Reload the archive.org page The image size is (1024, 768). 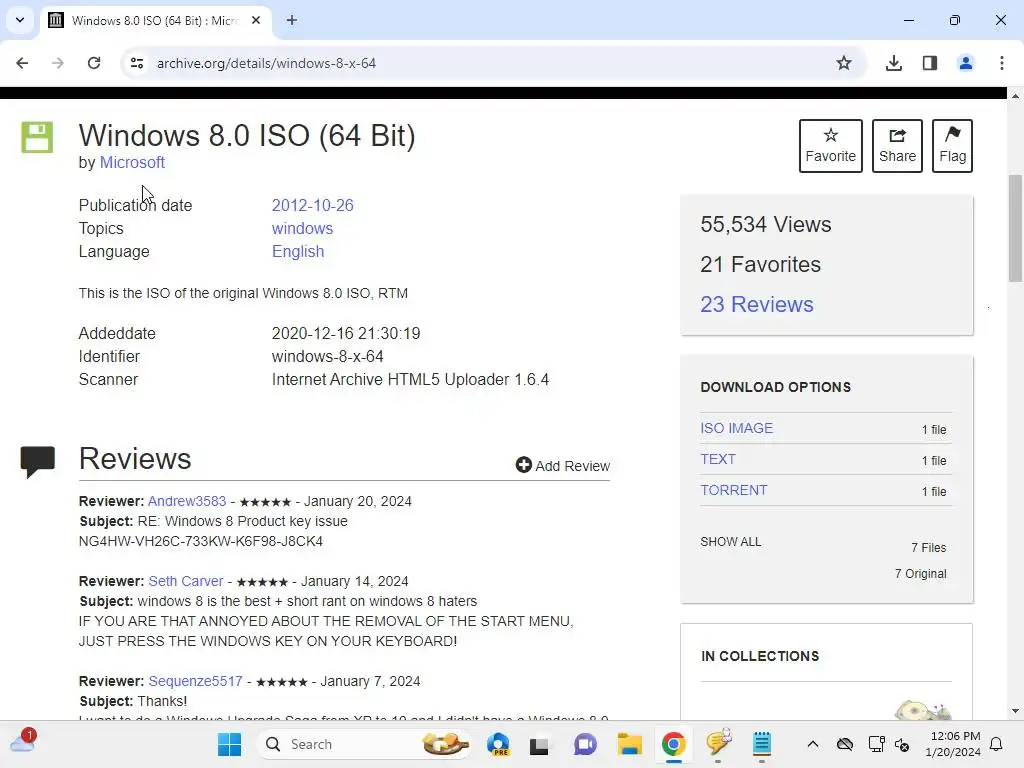point(94,63)
